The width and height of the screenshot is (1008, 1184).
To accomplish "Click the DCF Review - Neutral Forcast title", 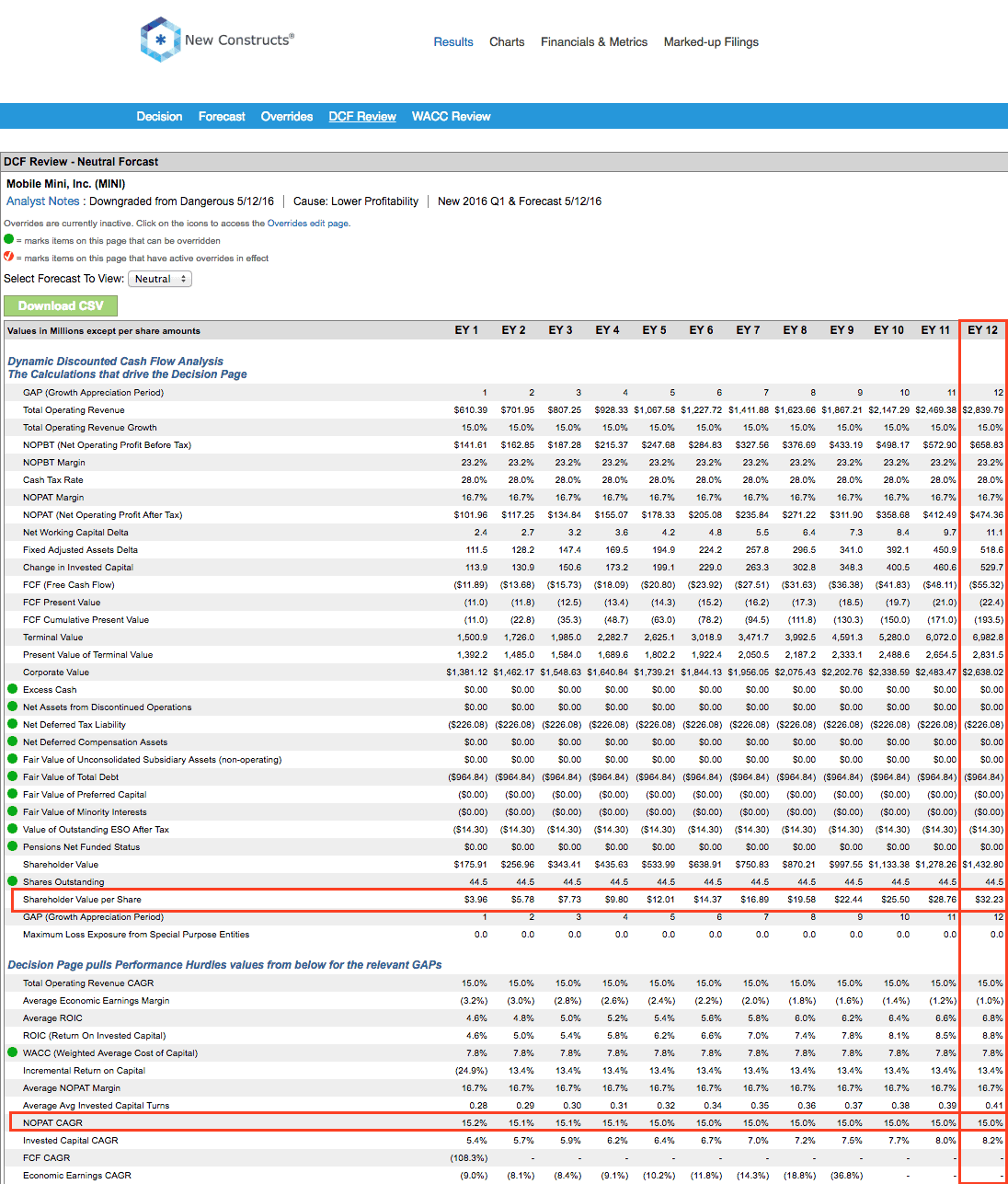I will [81, 162].
